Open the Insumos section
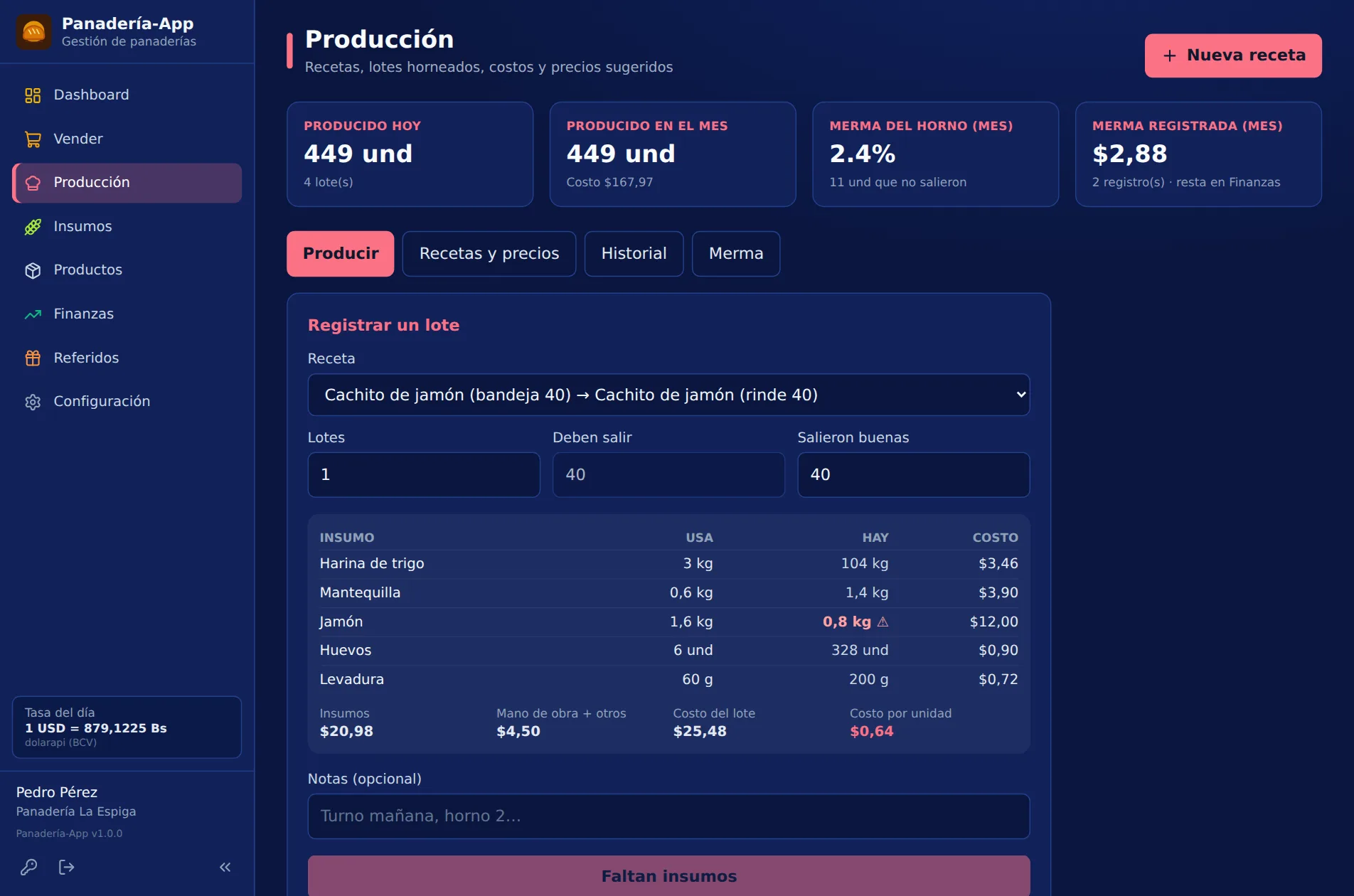The height and width of the screenshot is (896, 1354). click(127, 227)
